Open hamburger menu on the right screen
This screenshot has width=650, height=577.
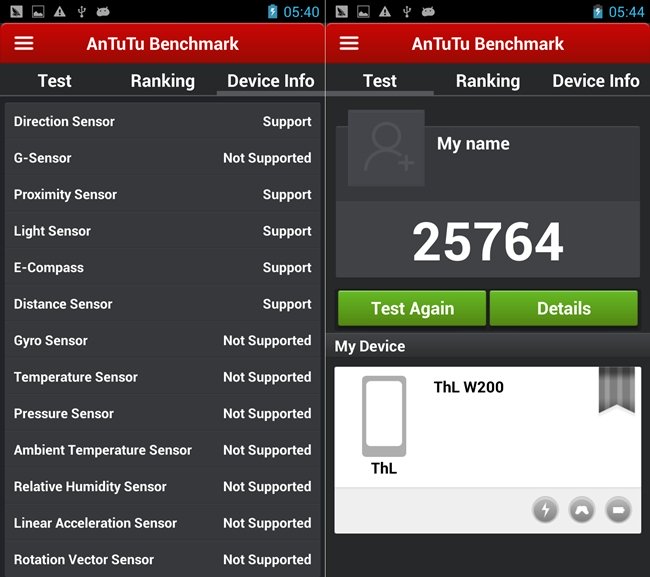pyautogui.click(x=349, y=44)
